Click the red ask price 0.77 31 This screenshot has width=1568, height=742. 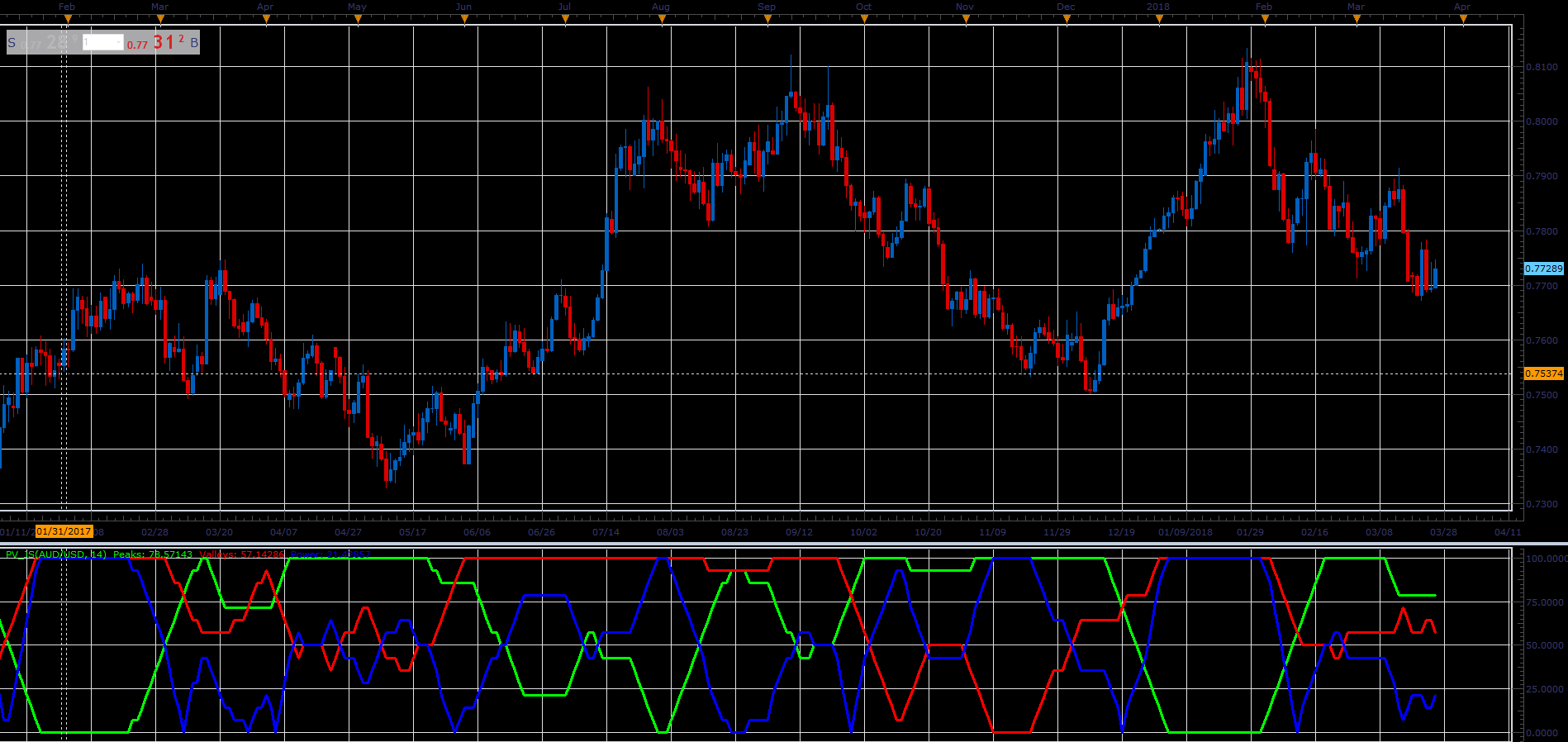pyautogui.click(x=155, y=42)
